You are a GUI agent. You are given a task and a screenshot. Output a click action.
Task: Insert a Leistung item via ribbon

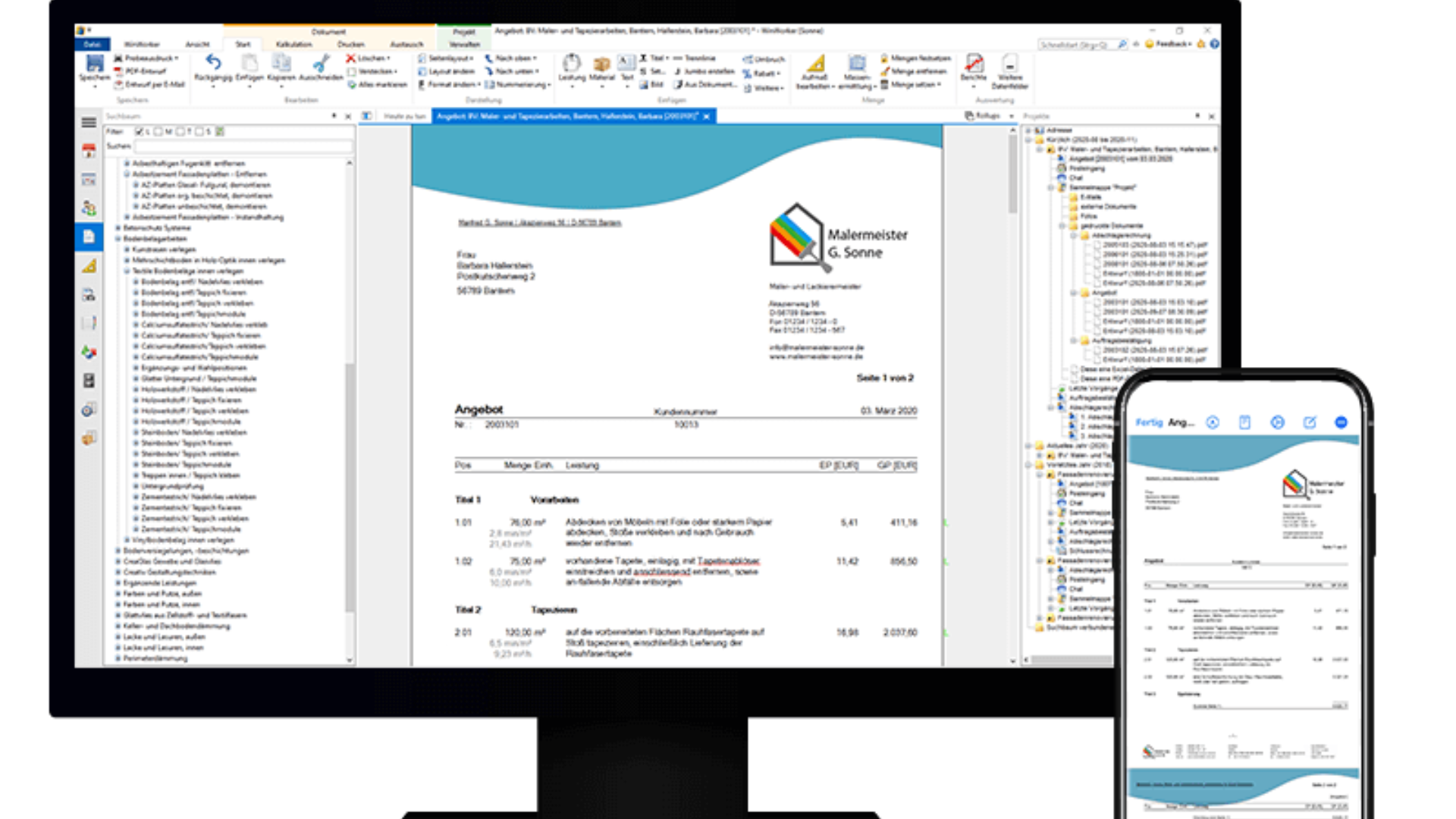coord(572,64)
